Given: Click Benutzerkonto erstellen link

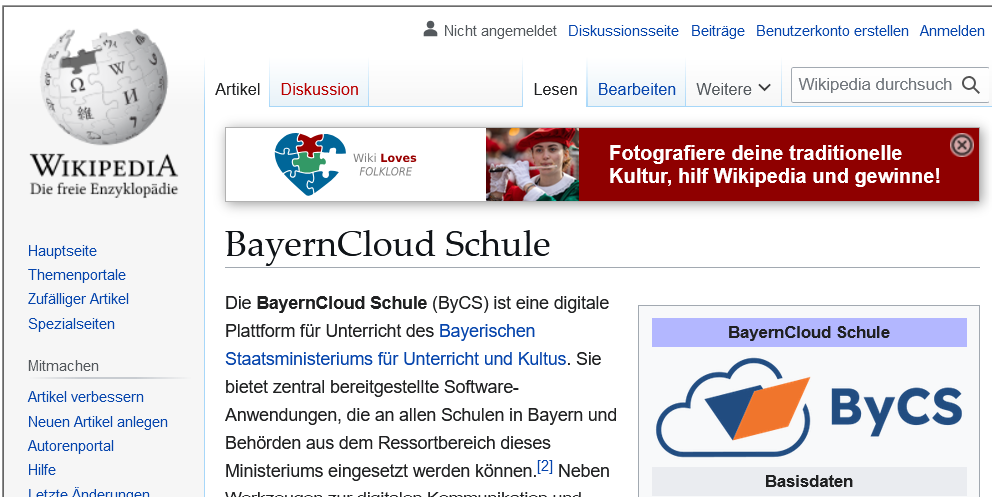Looking at the screenshot, I should 832,31.
